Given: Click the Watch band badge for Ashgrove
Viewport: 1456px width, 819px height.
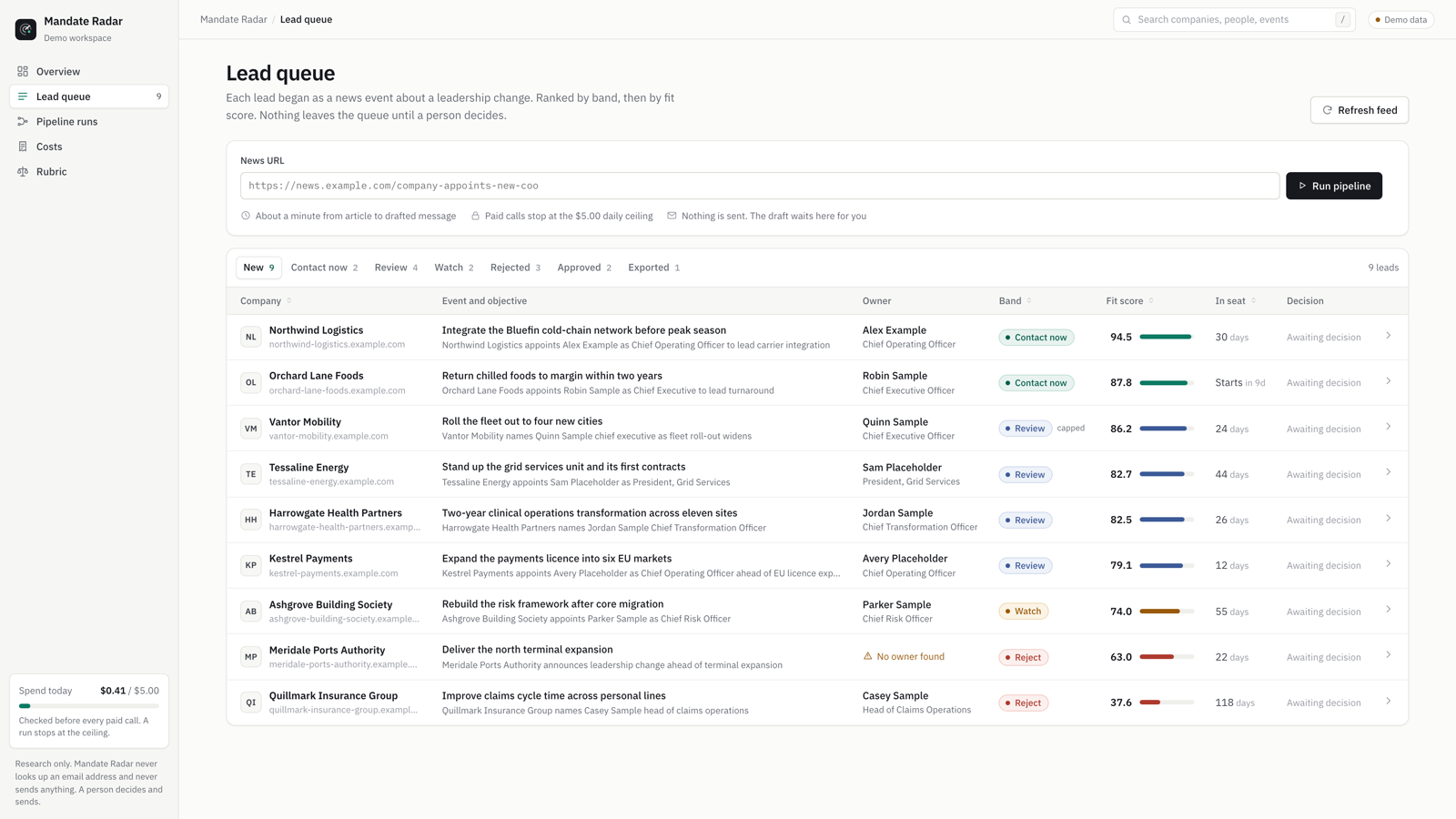Looking at the screenshot, I should coord(1024,612).
